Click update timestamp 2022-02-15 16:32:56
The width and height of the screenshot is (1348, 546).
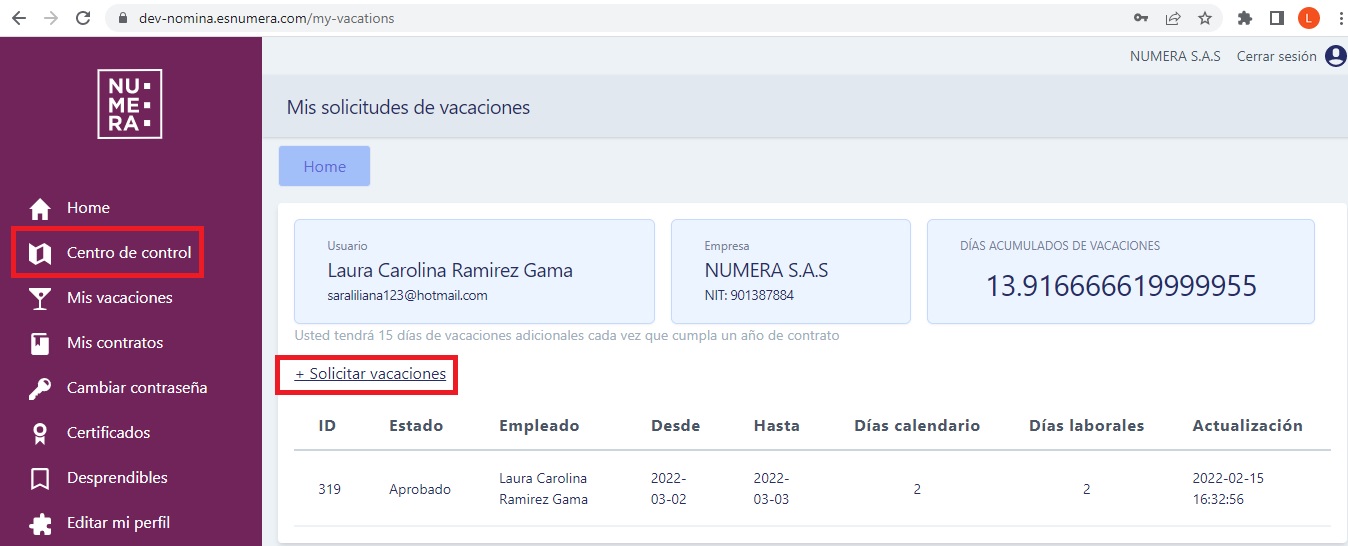pos(1228,489)
